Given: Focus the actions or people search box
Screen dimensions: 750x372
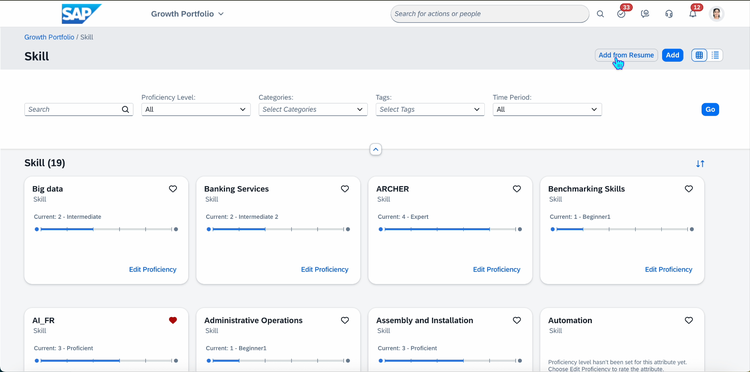Looking at the screenshot, I should (x=490, y=14).
